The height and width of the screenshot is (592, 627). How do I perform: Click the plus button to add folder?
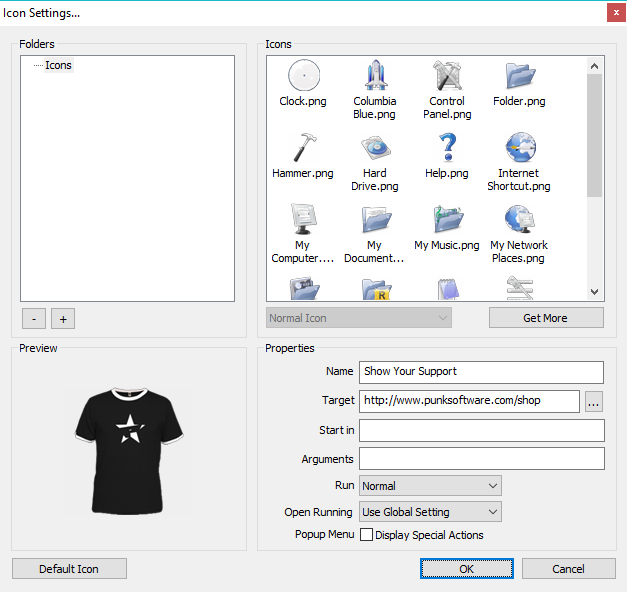pyautogui.click(x=63, y=318)
